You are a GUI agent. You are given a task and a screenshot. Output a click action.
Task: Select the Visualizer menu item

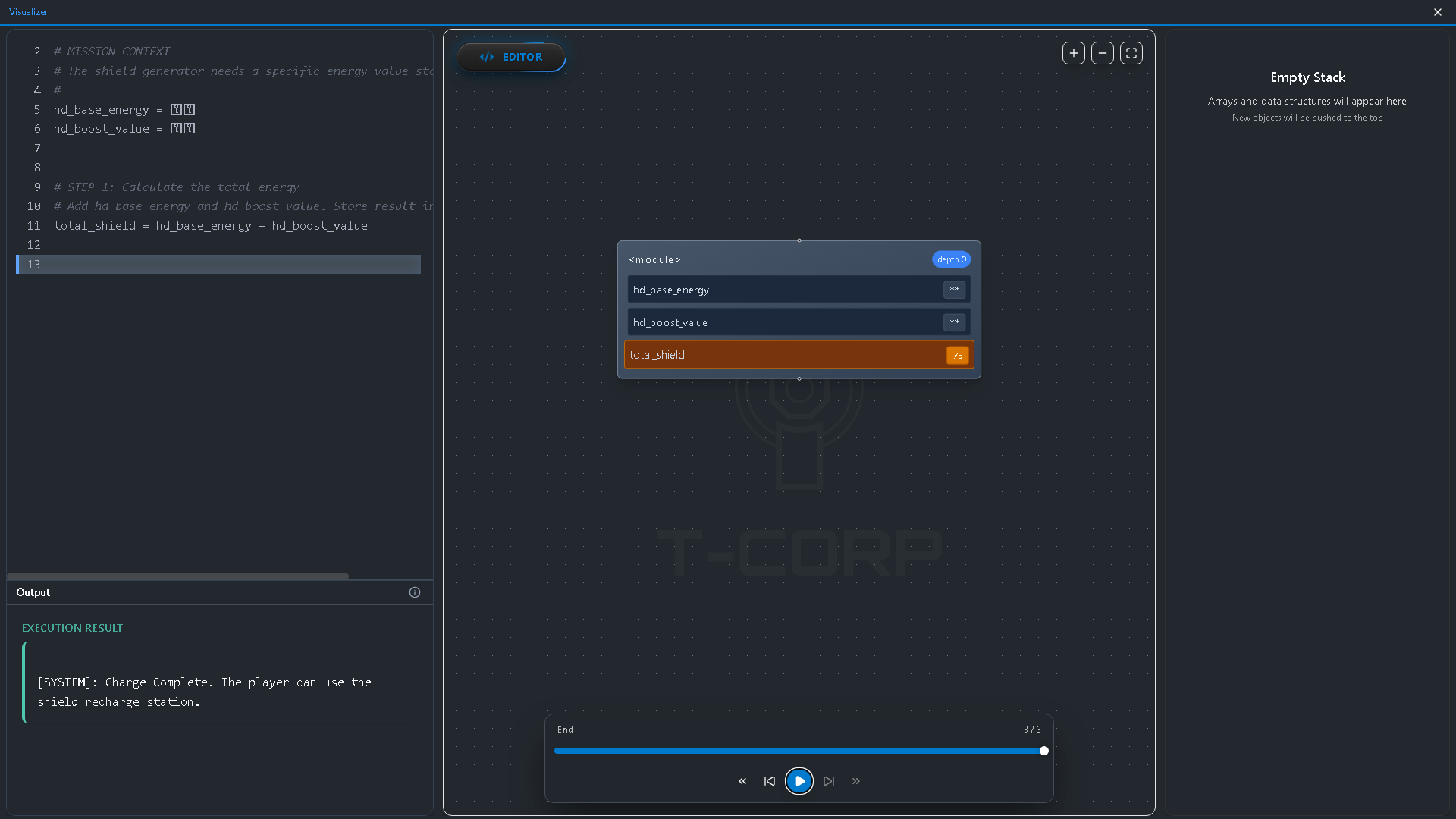[28, 11]
